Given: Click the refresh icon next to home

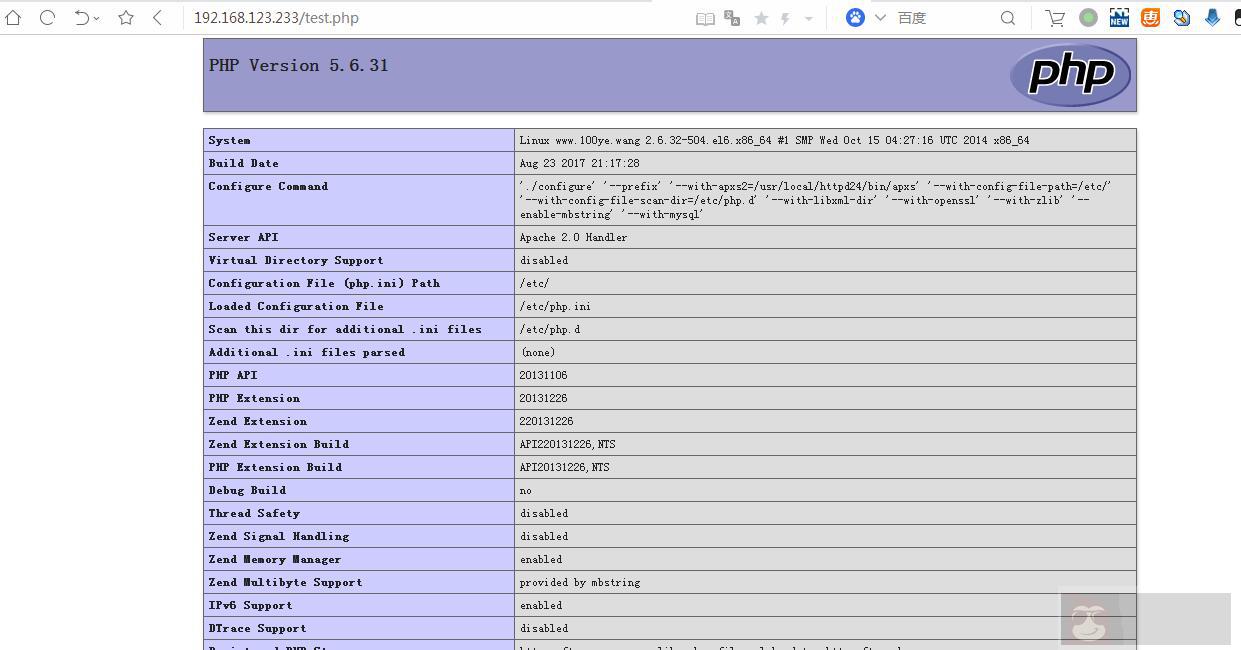Looking at the screenshot, I should (x=47, y=17).
